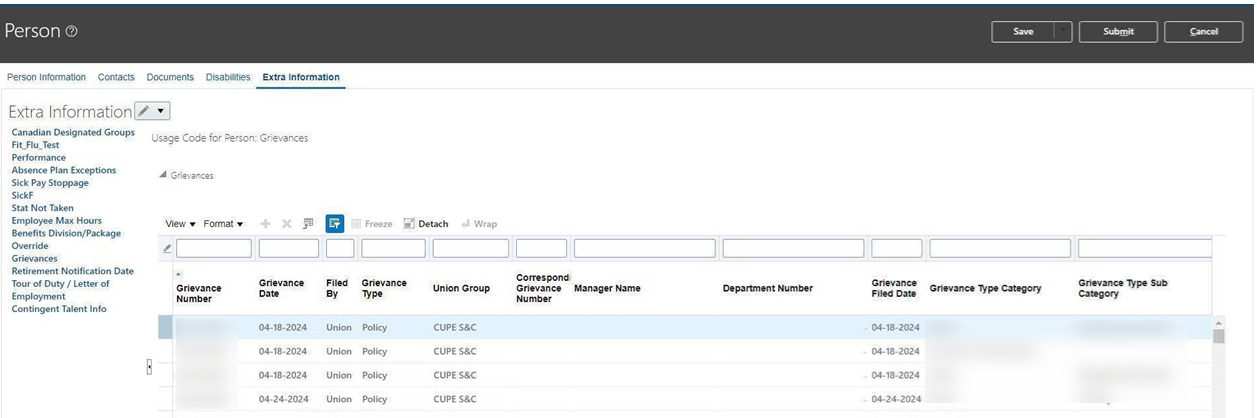1257x418 pixels.
Task: Click the Cancel button
Action: click(1204, 32)
